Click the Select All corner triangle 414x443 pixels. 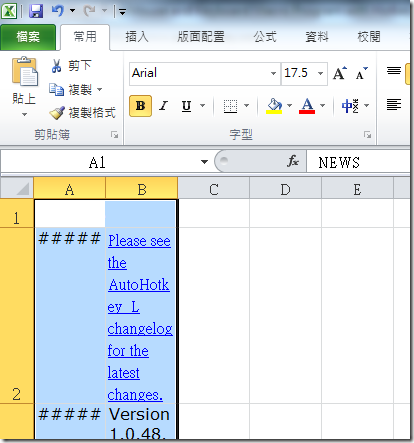(17, 188)
